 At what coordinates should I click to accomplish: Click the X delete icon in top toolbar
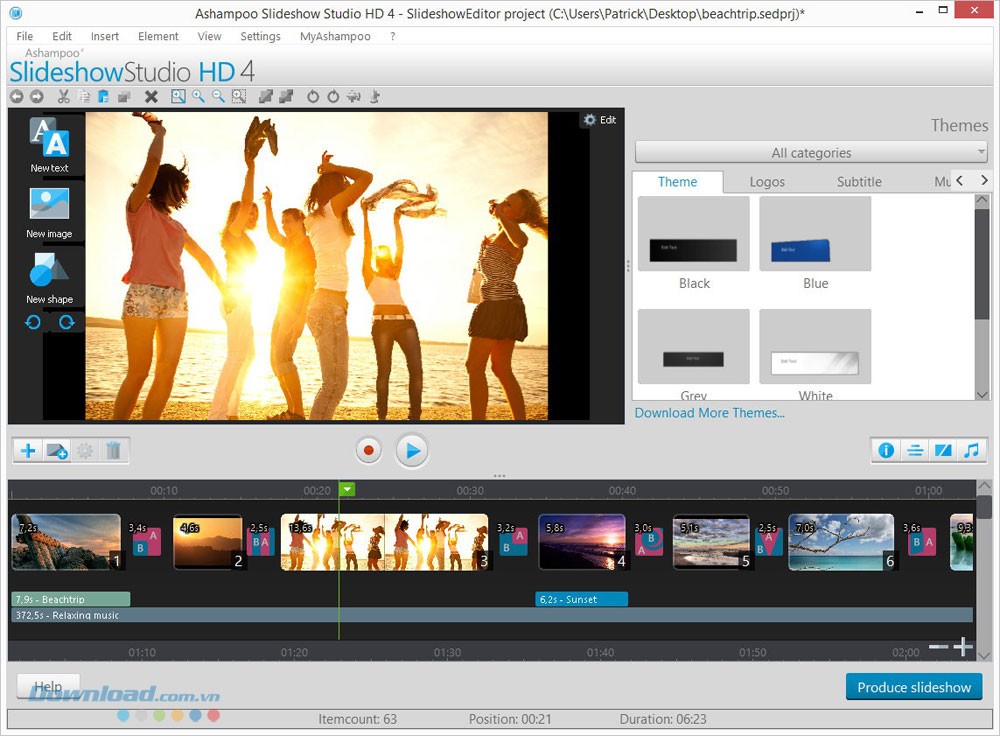point(151,97)
